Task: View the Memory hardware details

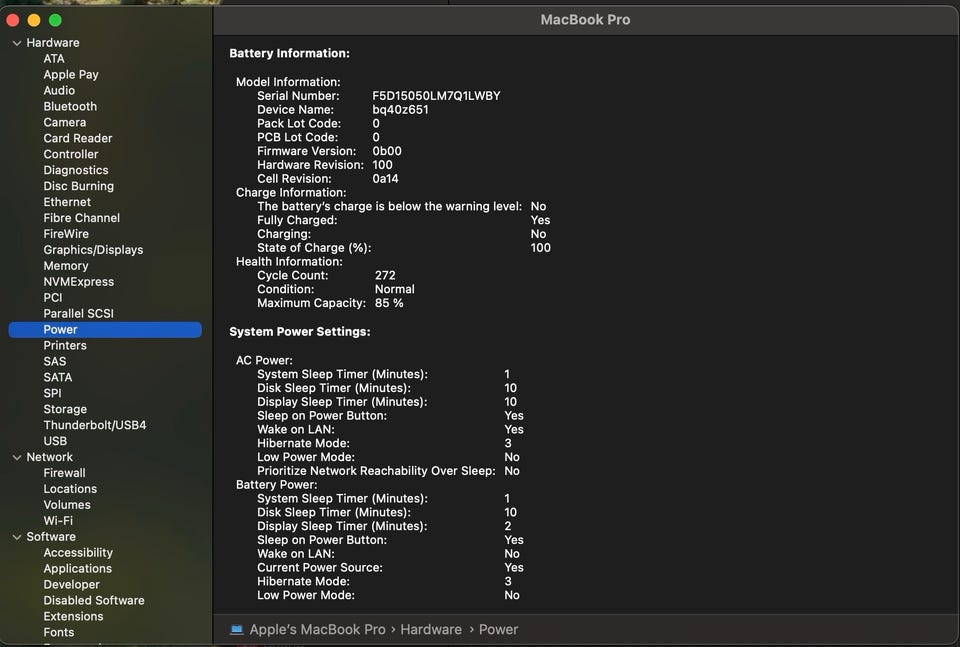Action: point(66,266)
